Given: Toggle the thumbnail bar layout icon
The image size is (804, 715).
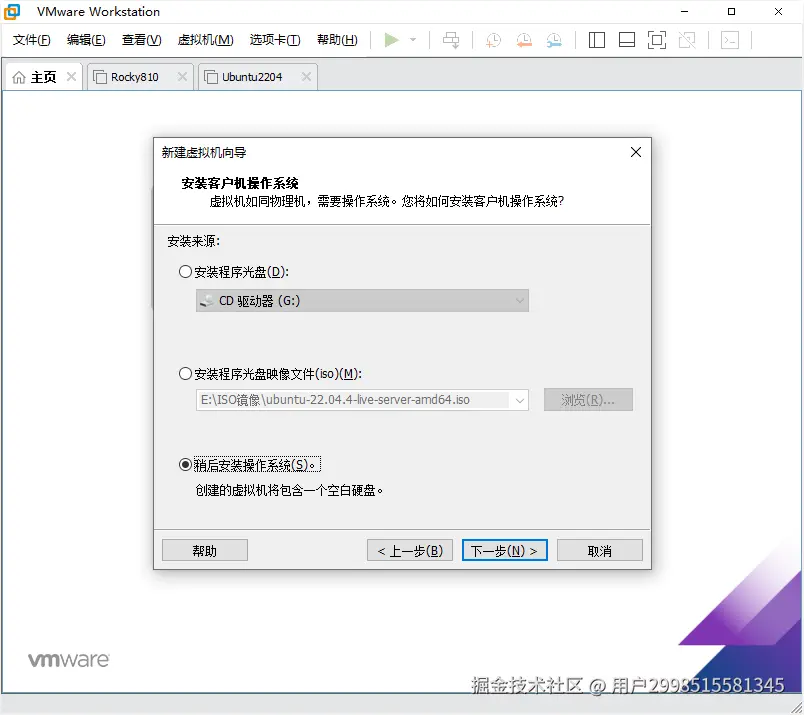Looking at the screenshot, I should [627, 40].
